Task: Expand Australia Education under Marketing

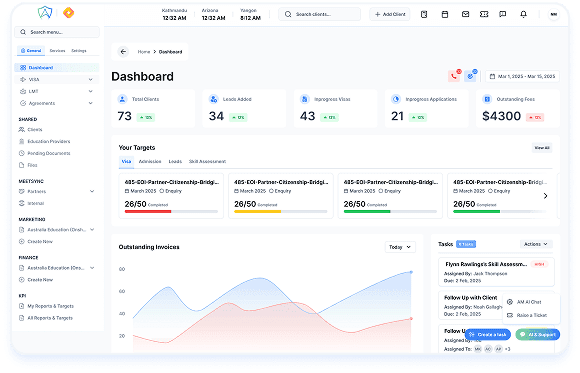Action: pos(57,230)
